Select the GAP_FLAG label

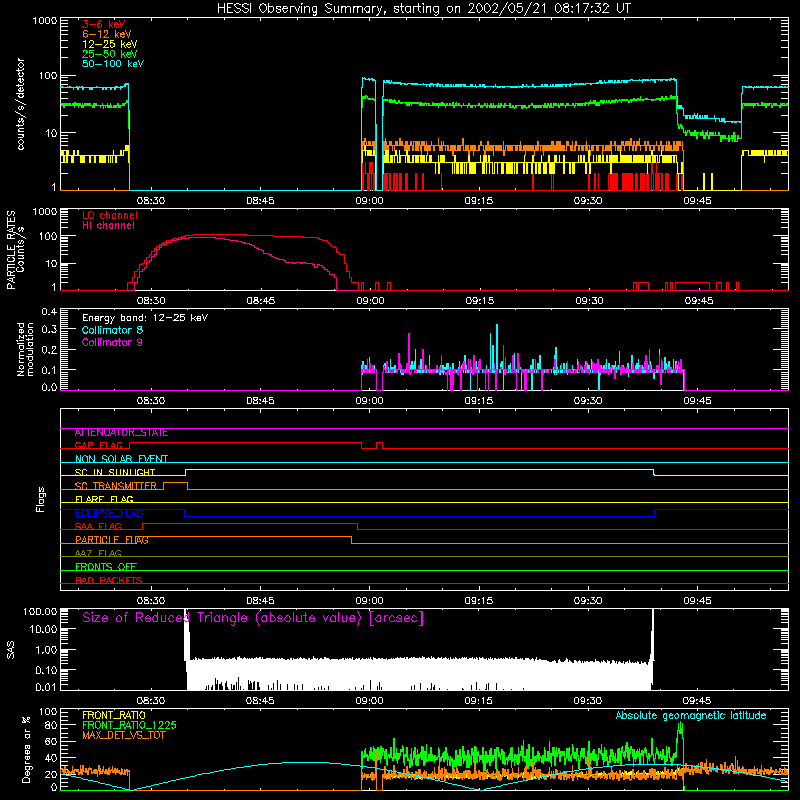tap(99, 445)
